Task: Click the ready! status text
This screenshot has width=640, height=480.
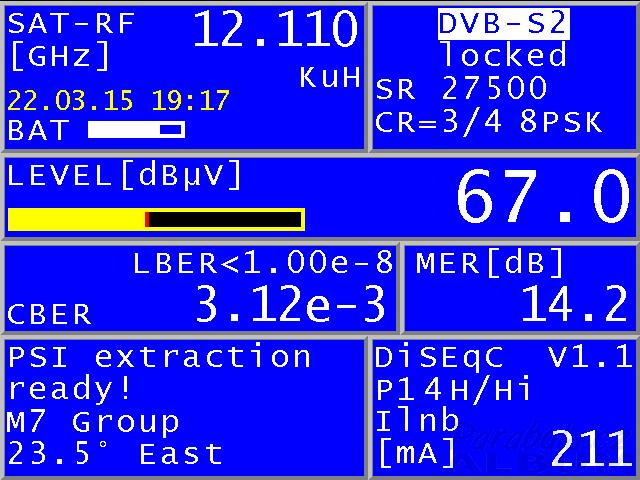Action: [x=69, y=388]
